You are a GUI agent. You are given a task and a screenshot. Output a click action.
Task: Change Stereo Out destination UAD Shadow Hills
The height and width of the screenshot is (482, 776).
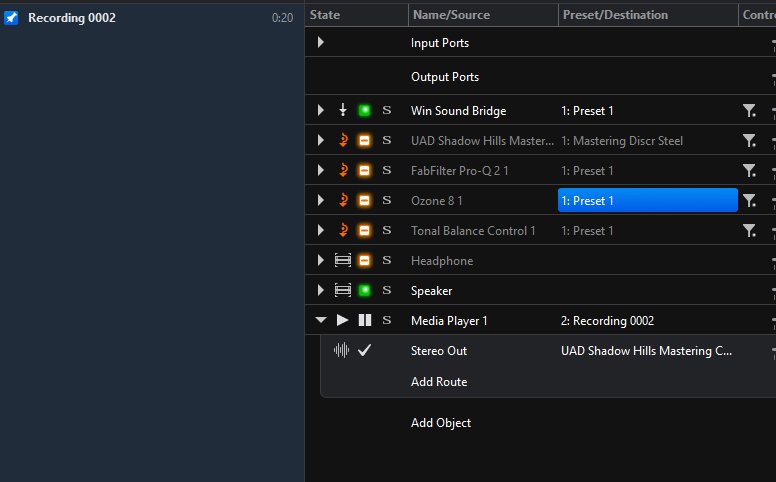coord(646,351)
